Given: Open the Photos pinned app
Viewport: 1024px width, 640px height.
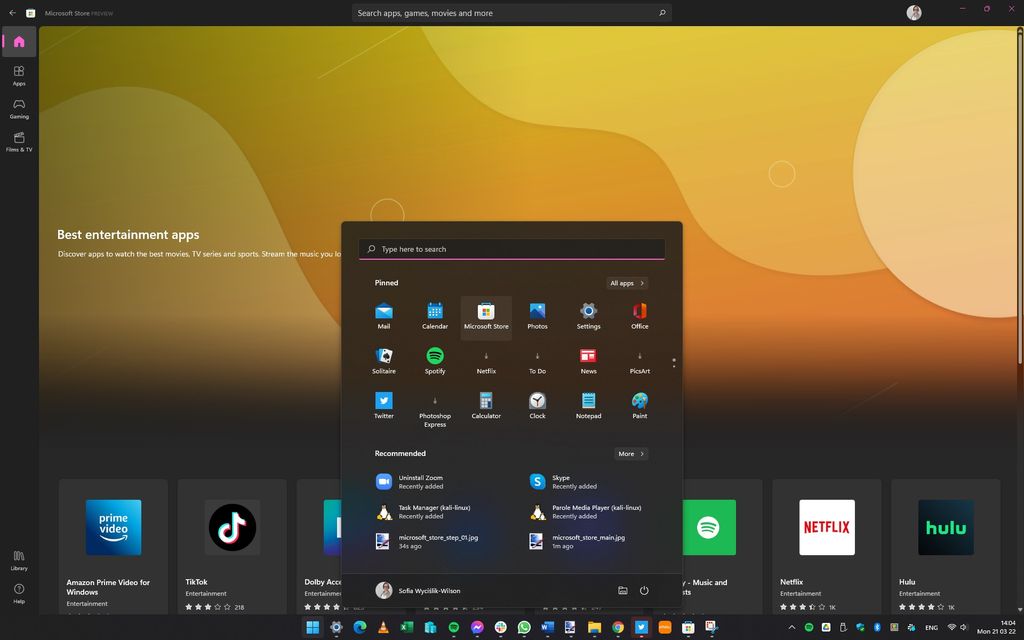Looking at the screenshot, I should [x=537, y=312].
